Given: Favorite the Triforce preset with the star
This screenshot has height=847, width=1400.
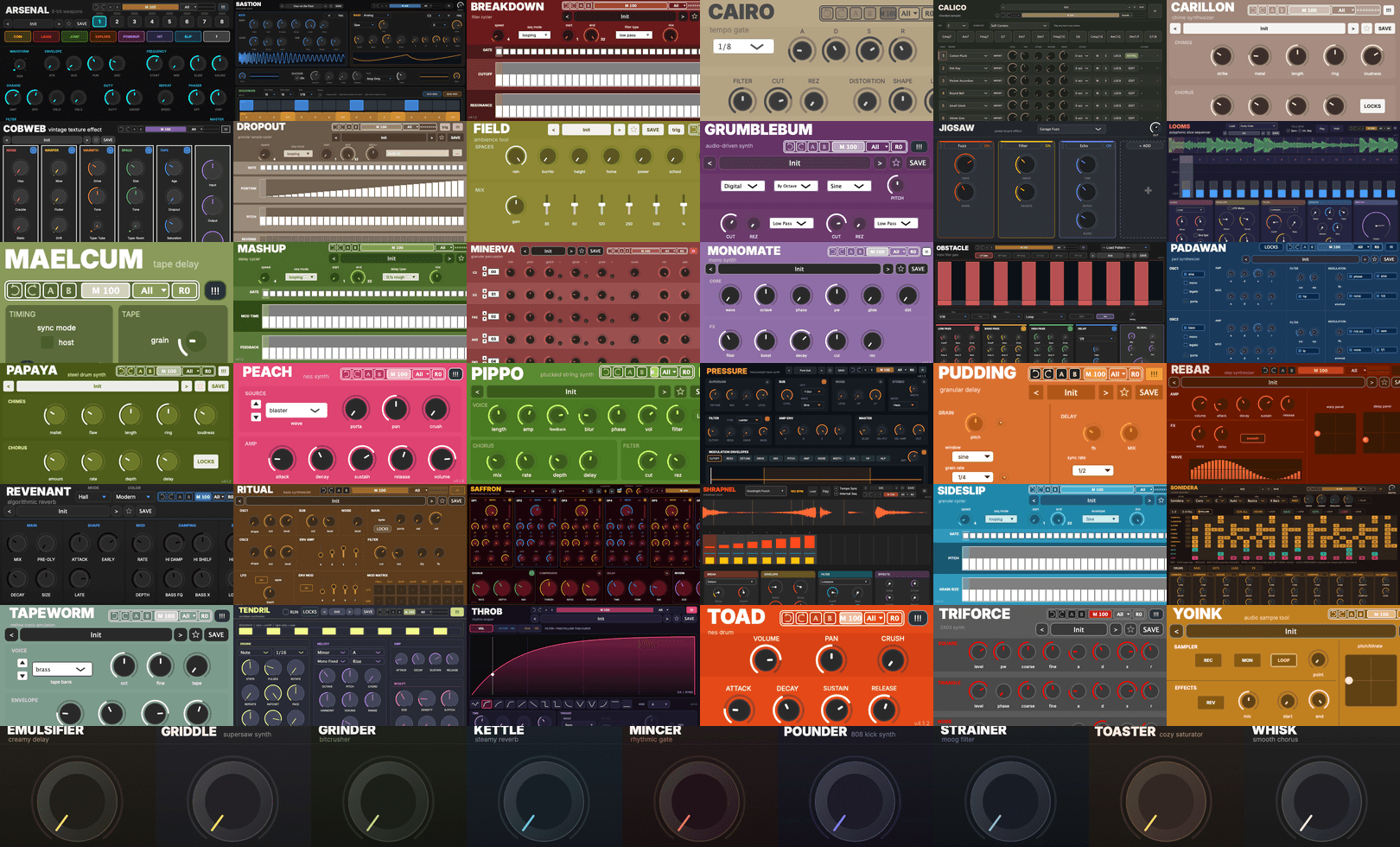Looking at the screenshot, I should 1130,629.
